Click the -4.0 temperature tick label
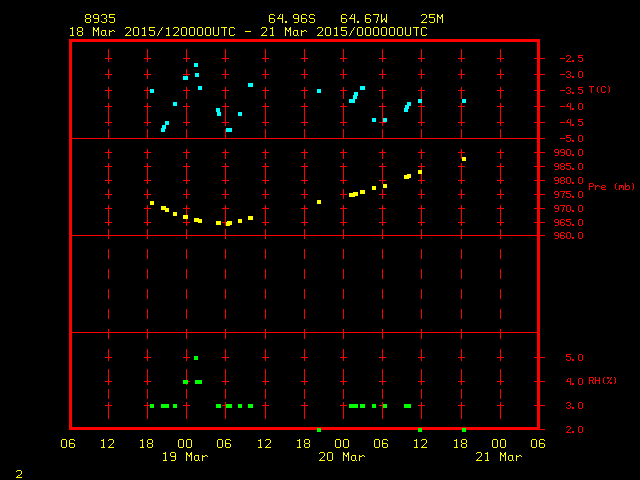 [x=571, y=107]
